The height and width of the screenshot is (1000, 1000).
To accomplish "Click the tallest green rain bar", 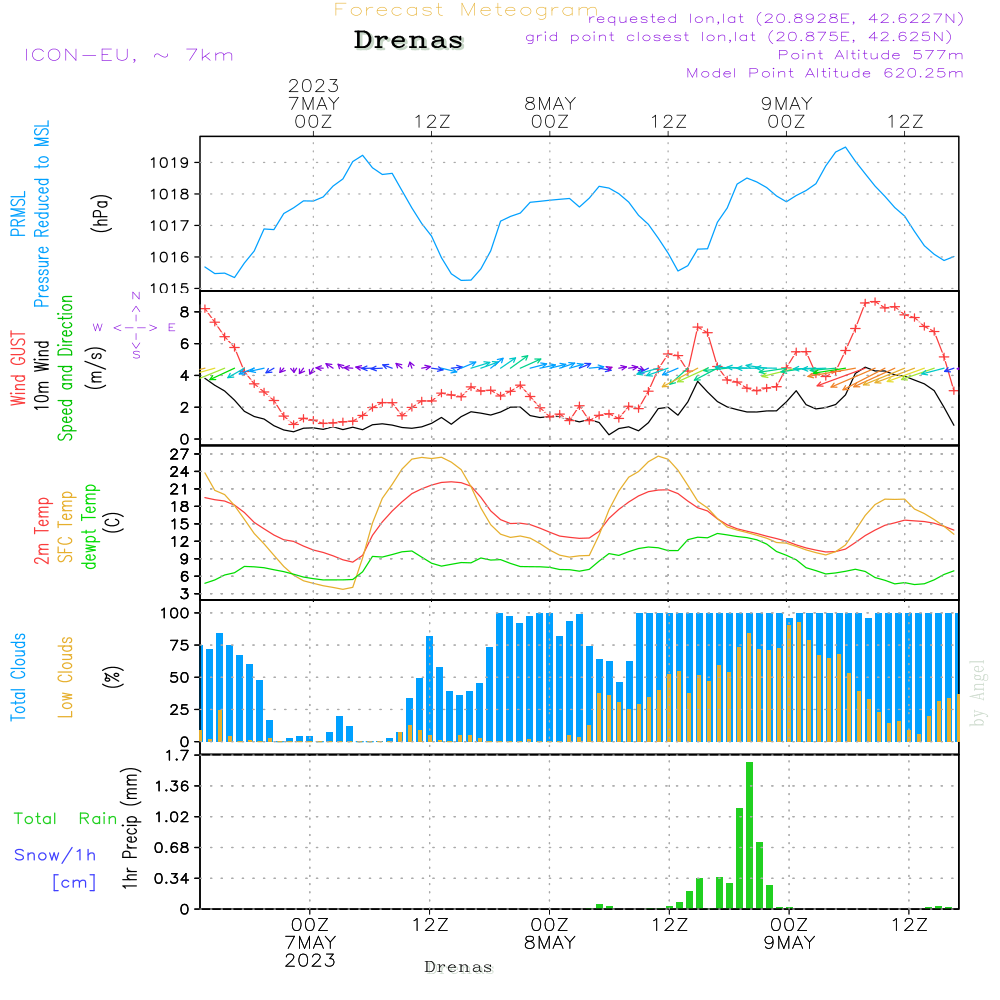I will point(749,835).
